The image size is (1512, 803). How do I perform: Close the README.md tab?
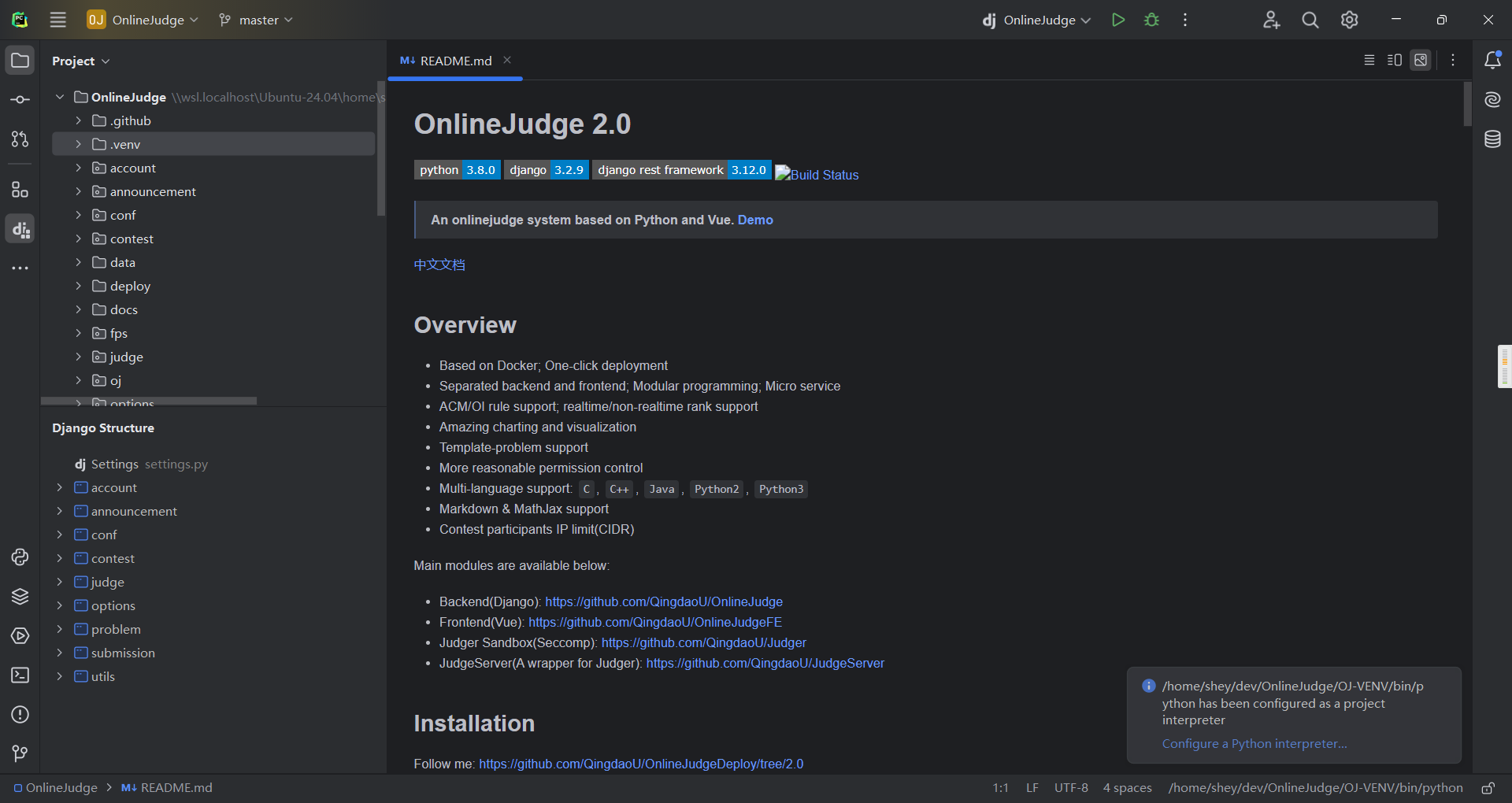pyautogui.click(x=507, y=60)
